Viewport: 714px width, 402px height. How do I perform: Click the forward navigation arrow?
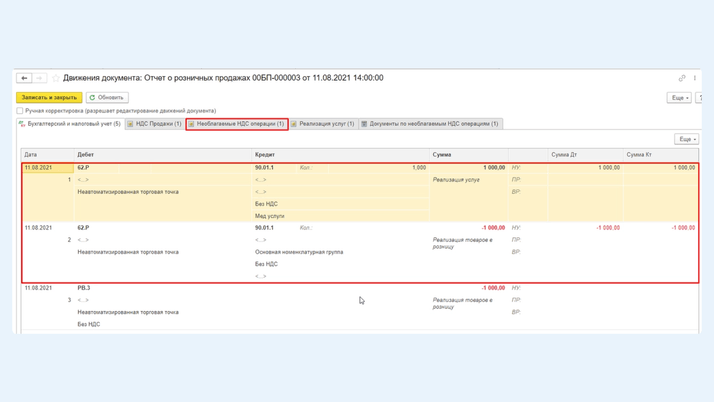click(39, 78)
